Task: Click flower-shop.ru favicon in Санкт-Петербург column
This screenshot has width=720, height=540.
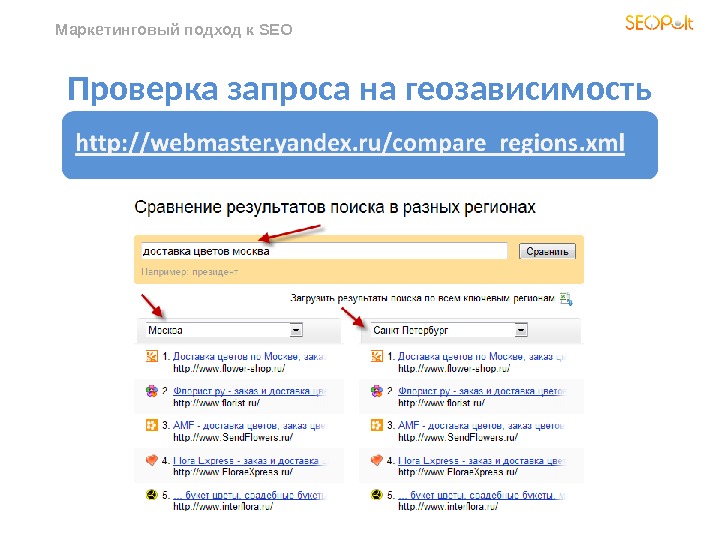Action: pos(377,356)
